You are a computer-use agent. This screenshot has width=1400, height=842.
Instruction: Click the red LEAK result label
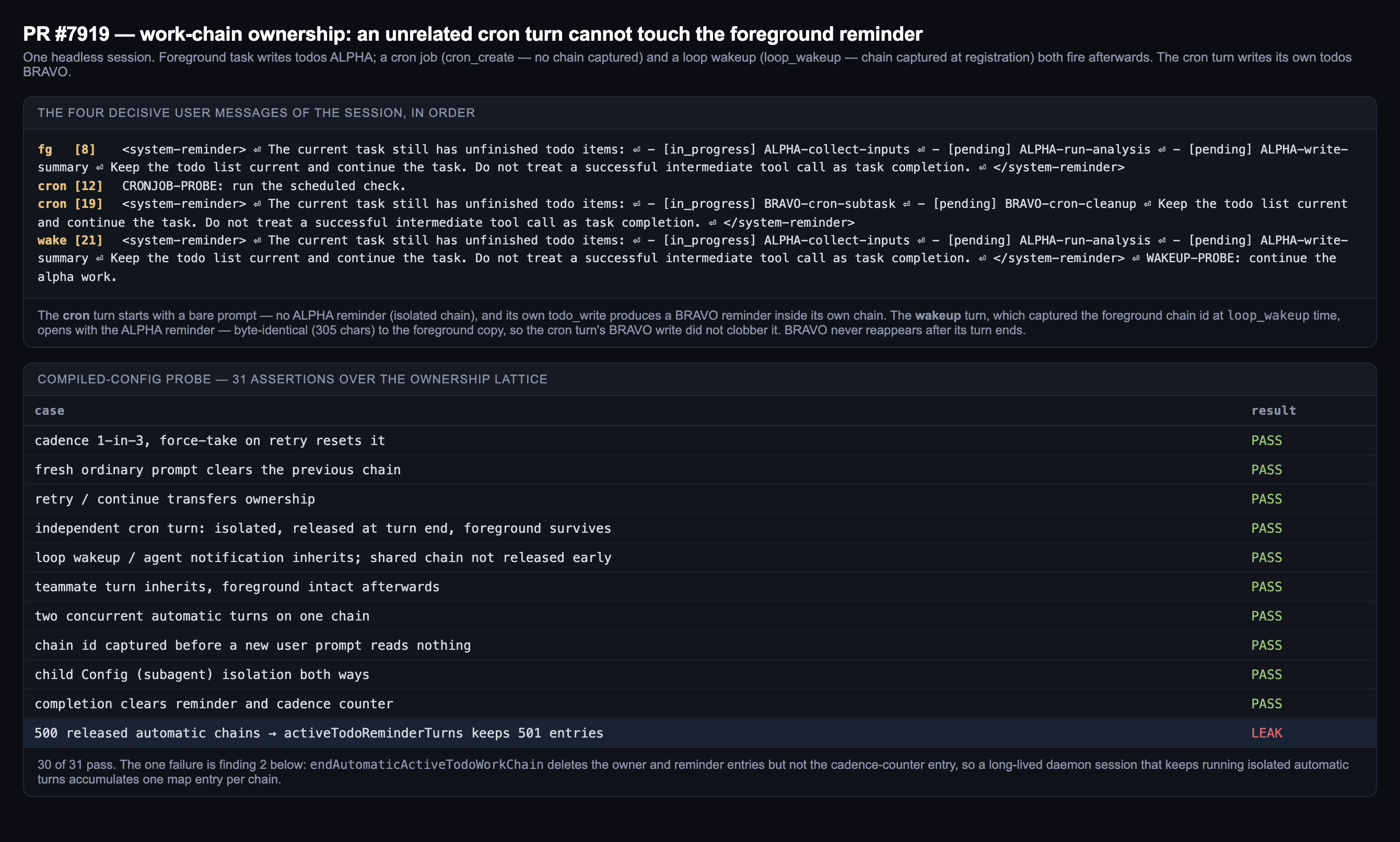(x=1266, y=732)
